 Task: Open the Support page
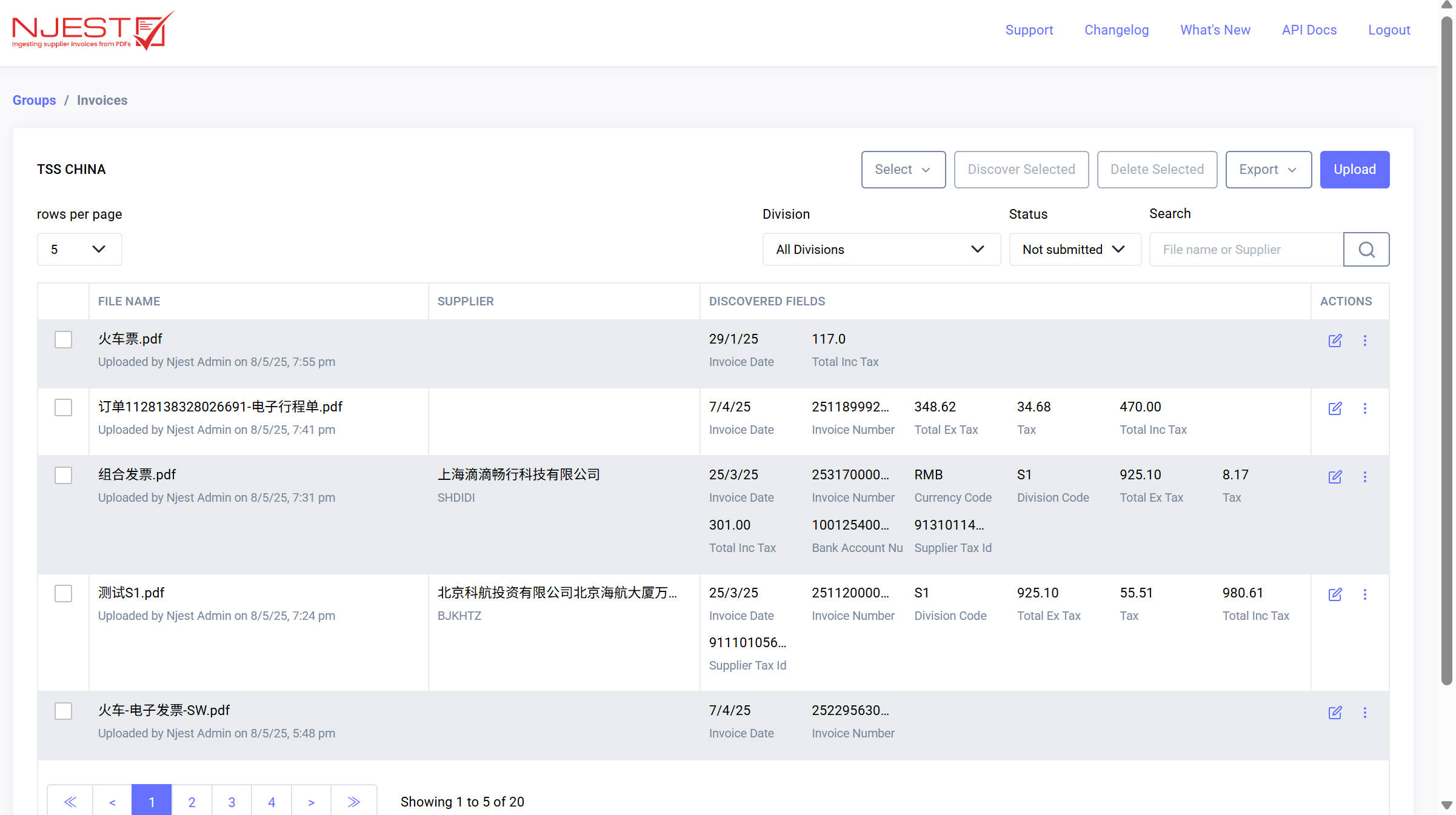[1029, 30]
